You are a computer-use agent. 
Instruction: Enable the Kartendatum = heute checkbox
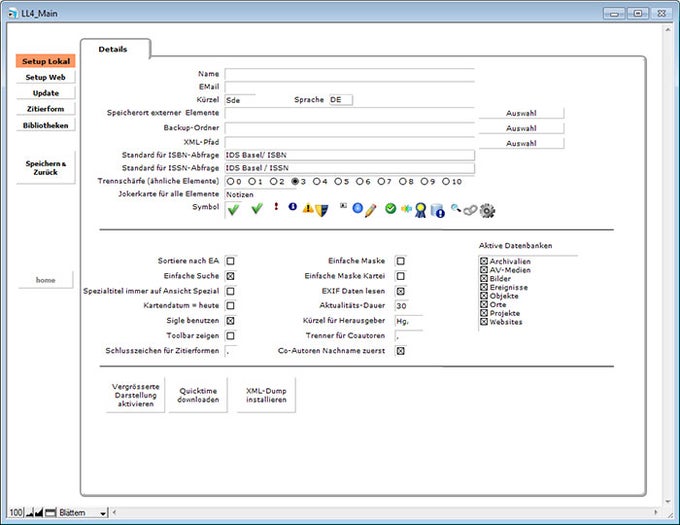point(230,306)
